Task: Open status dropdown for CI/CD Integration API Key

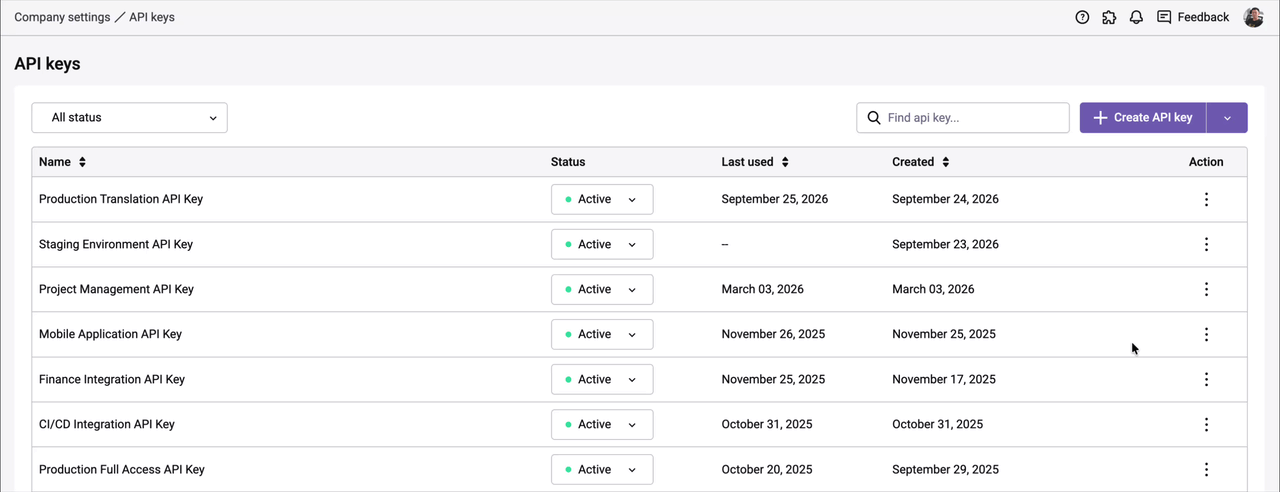Action: point(602,424)
